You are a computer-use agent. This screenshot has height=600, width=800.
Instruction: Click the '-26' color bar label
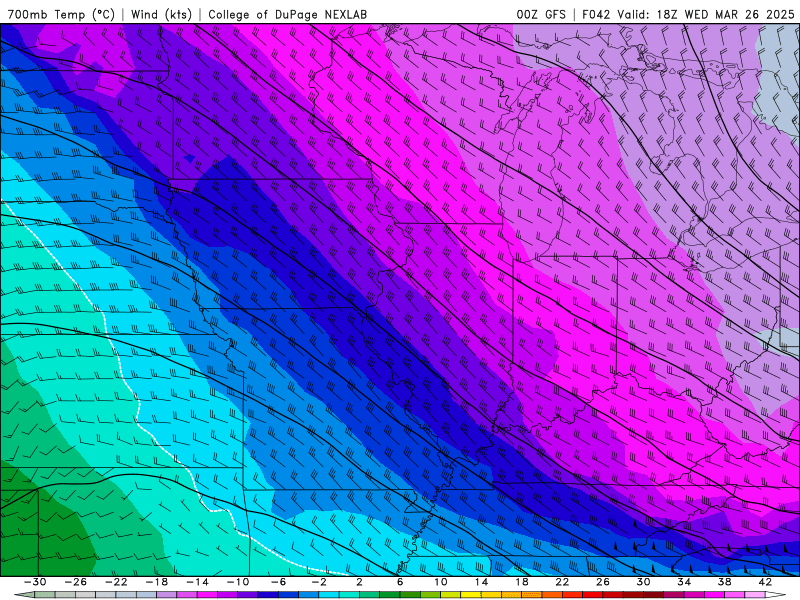tap(76, 582)
